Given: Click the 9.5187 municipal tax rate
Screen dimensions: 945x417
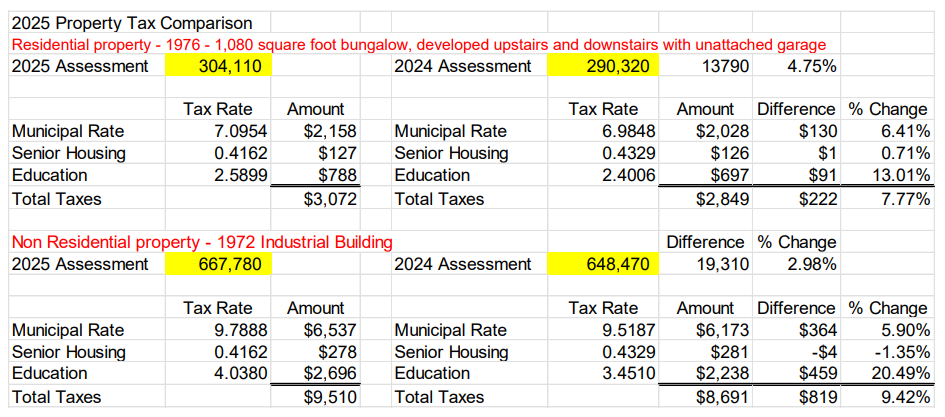Looking at the screenshot, I should point(627,330).
